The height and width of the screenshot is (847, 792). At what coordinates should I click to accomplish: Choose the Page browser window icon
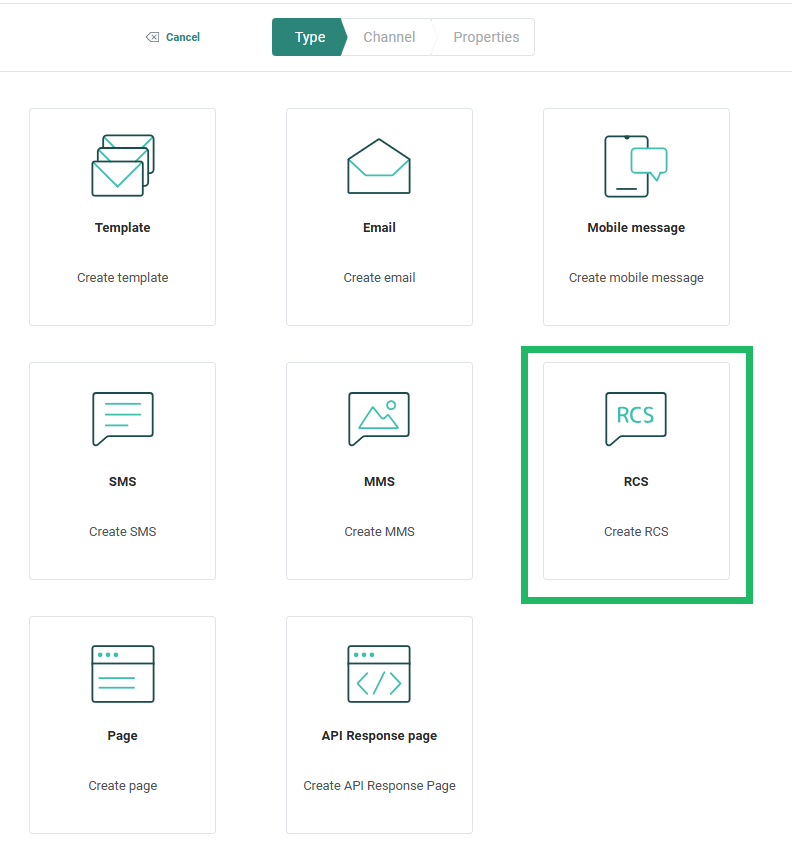click(x=122, y=674)
